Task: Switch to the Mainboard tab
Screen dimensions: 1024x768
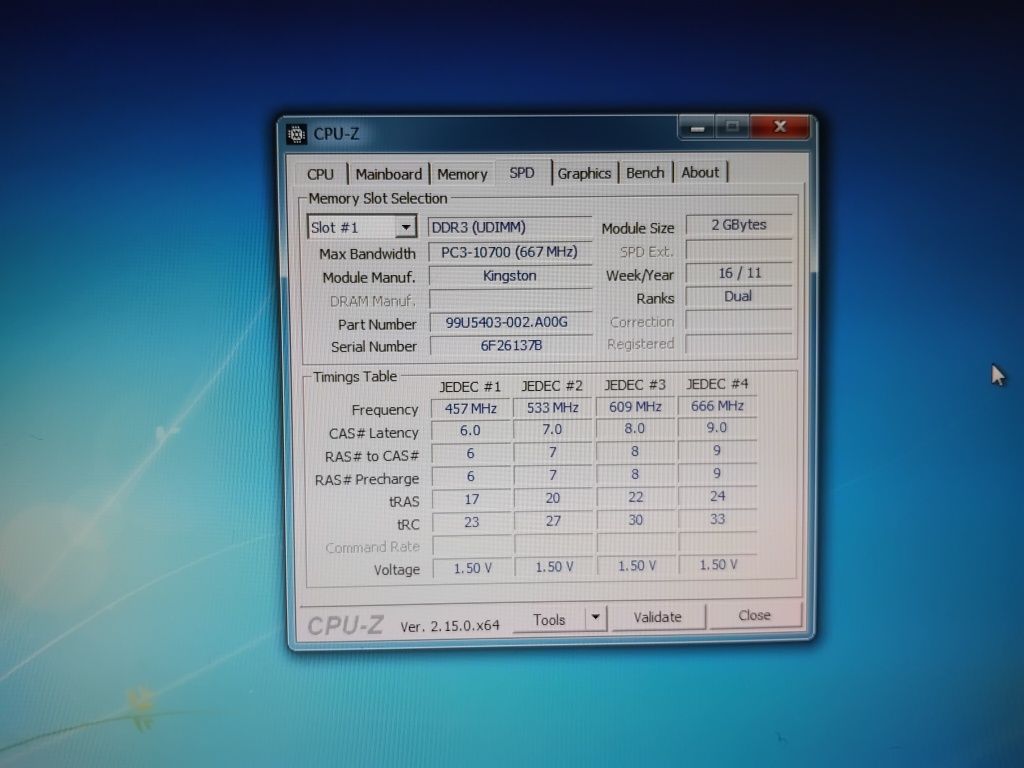Action: click(389, 174)
